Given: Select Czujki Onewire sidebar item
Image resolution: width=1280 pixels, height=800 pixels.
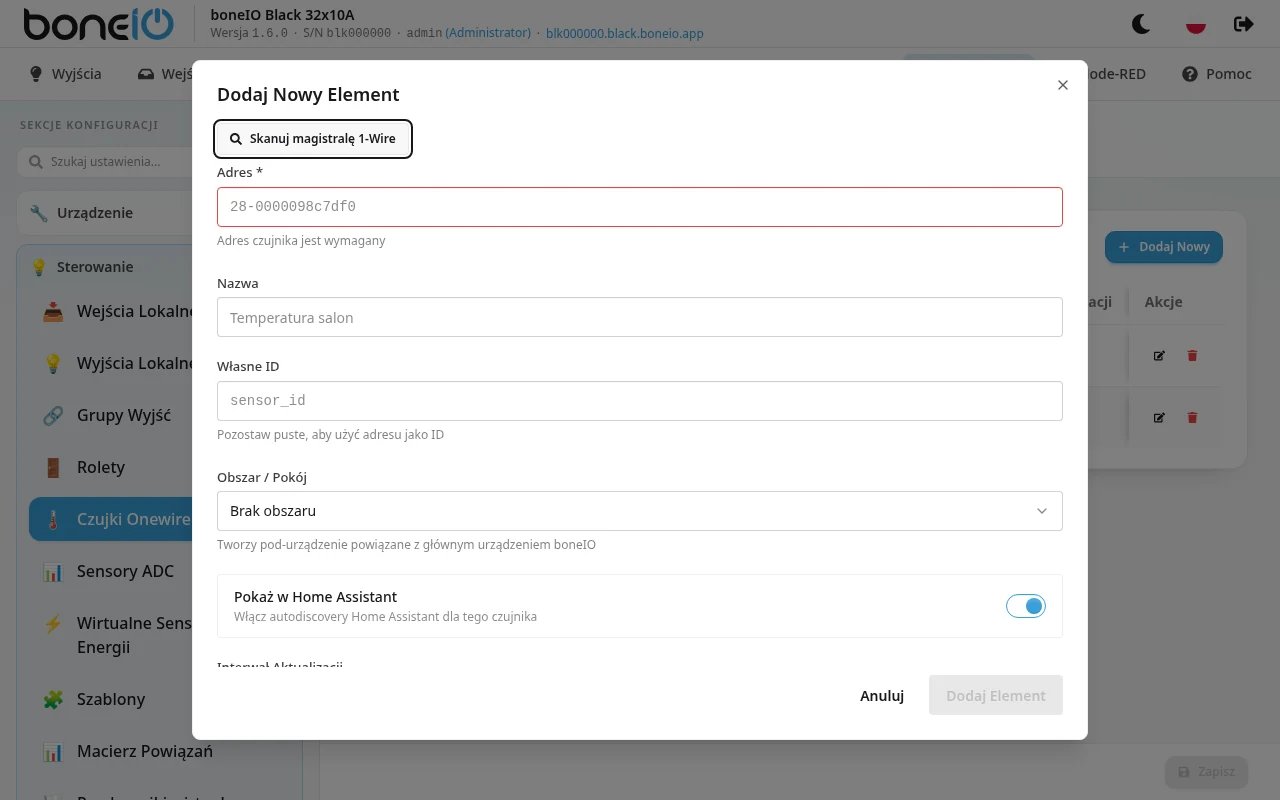Looking at the screenshot, I should (111, 519).
